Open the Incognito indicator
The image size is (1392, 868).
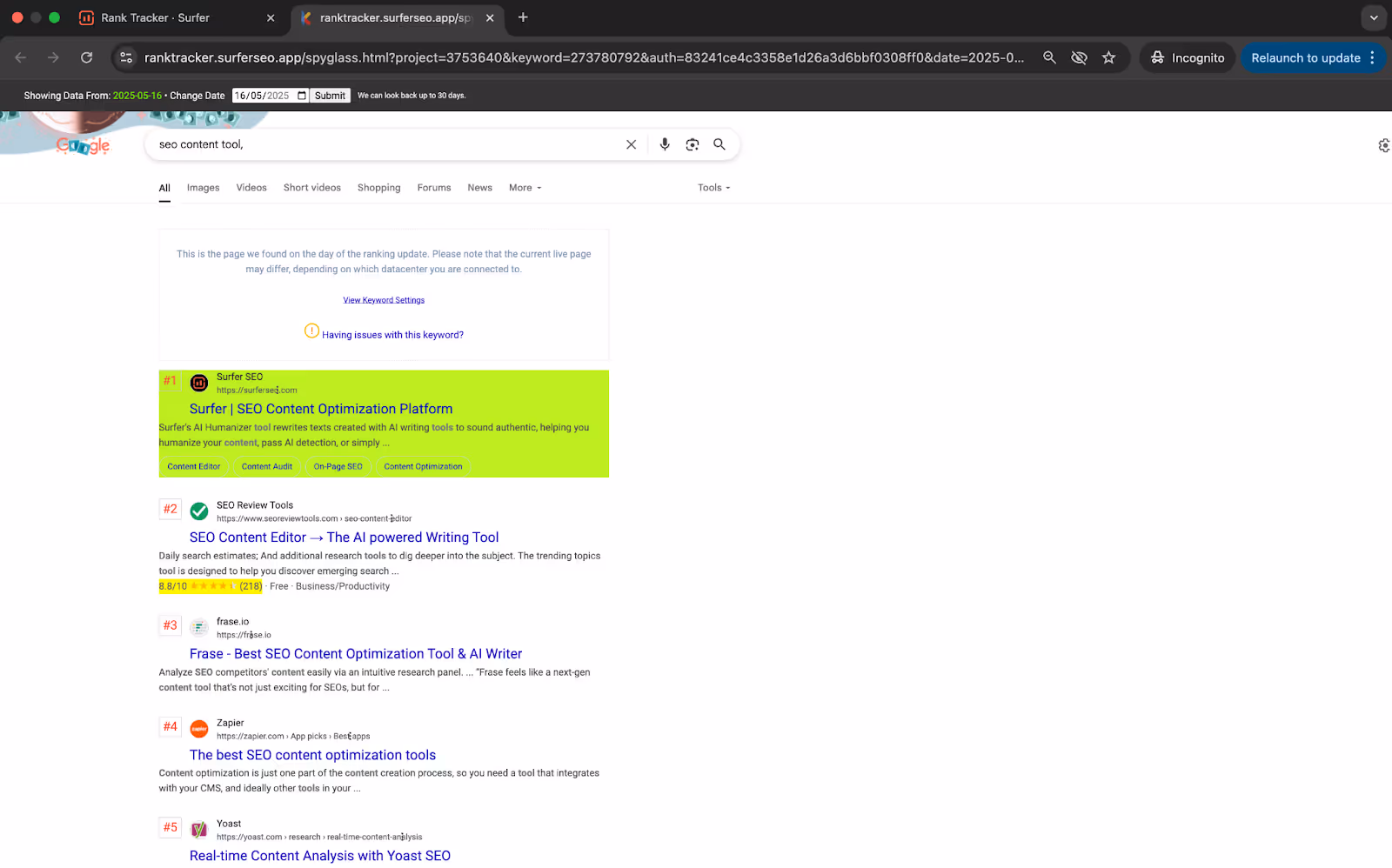point(1188,57)
